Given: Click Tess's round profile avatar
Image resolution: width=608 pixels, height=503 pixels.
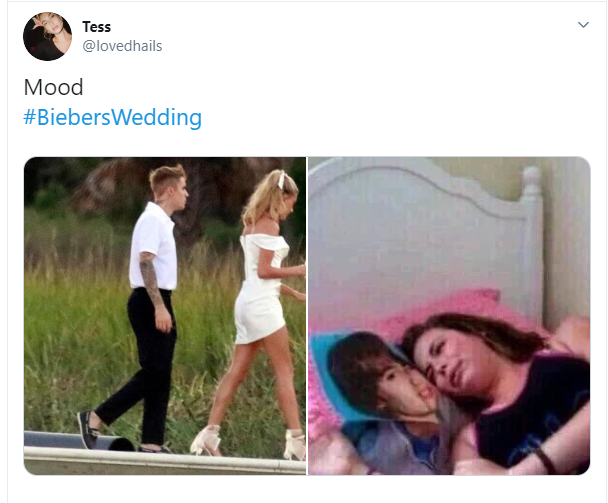Looking at the screenshot, I should pos(47,36).
